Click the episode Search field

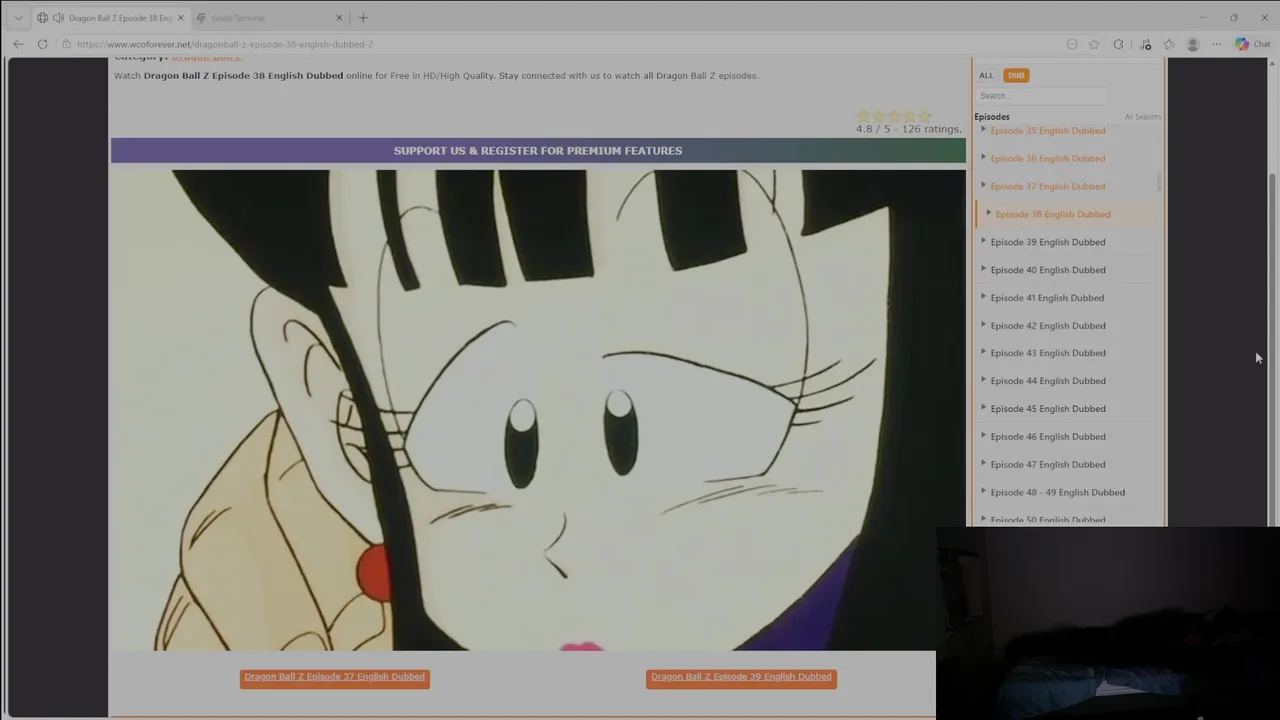[1041, 96]
